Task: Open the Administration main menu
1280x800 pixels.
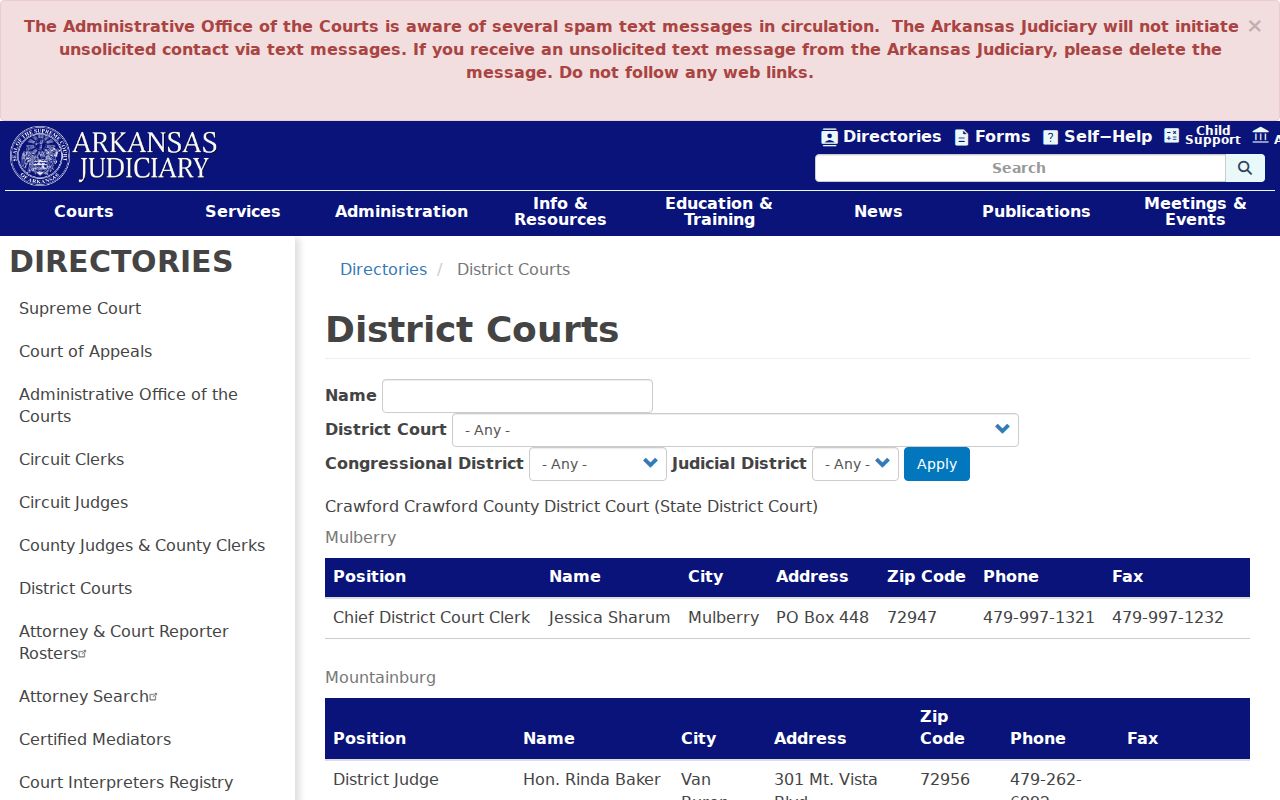Action: click(401, 211)
